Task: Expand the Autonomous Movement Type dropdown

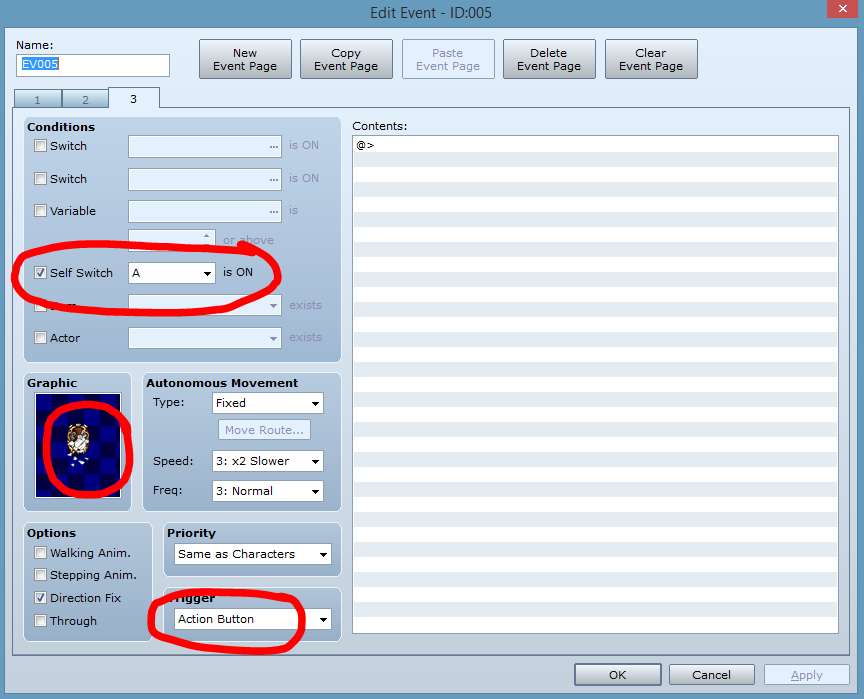Action: point(267,403)
